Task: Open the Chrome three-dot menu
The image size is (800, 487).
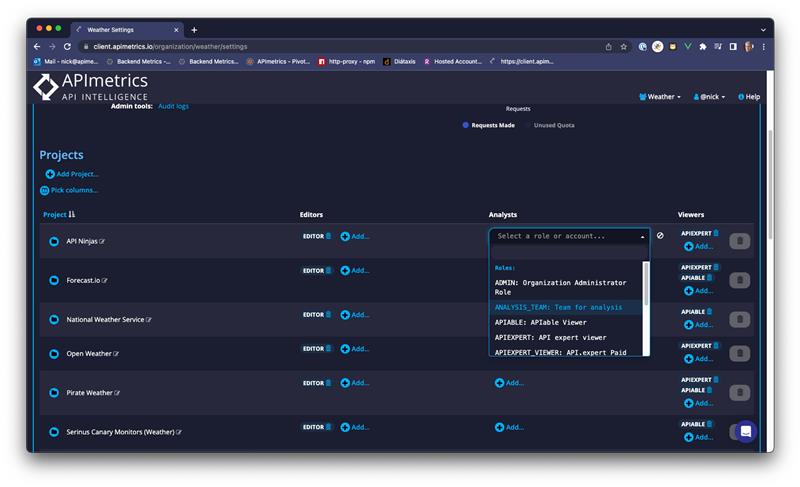Action: click(x=763, y=47)
